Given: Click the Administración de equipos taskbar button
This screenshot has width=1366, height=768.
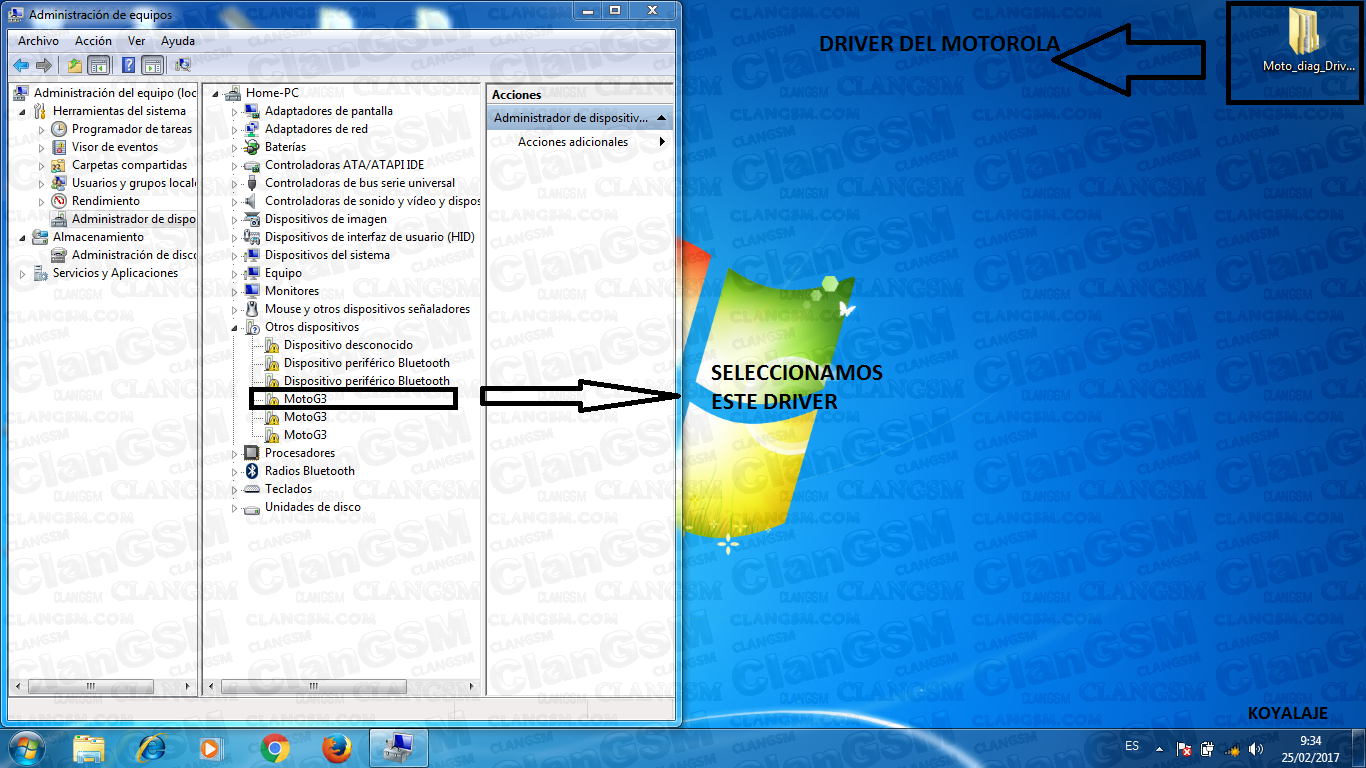Looking at the screenshot, I should click(399, 748).
